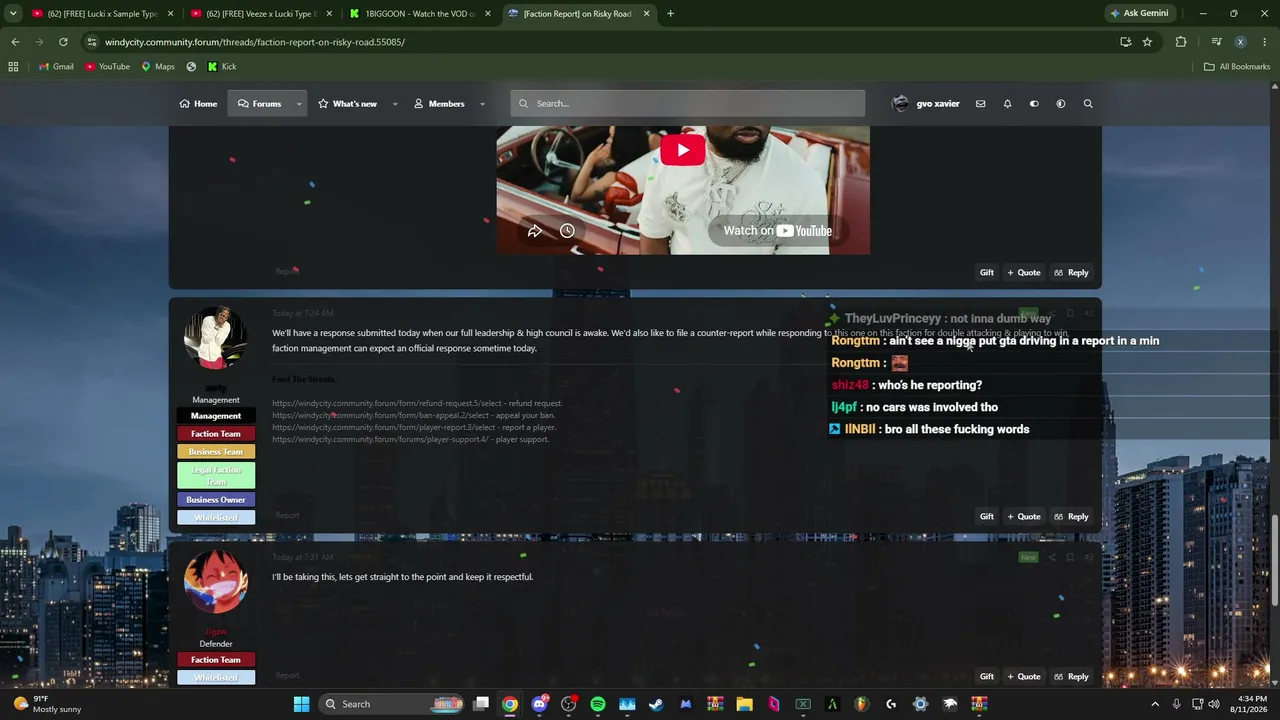
Task: Open a new browser tab
Action: click(670, 14)
